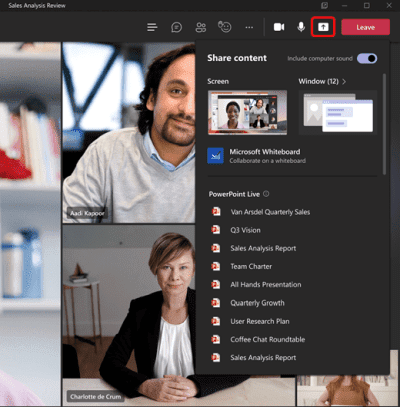Open Microsoft Whiteboard icon
Viewport: 400px width, 407px height.
tap(215, 156)
